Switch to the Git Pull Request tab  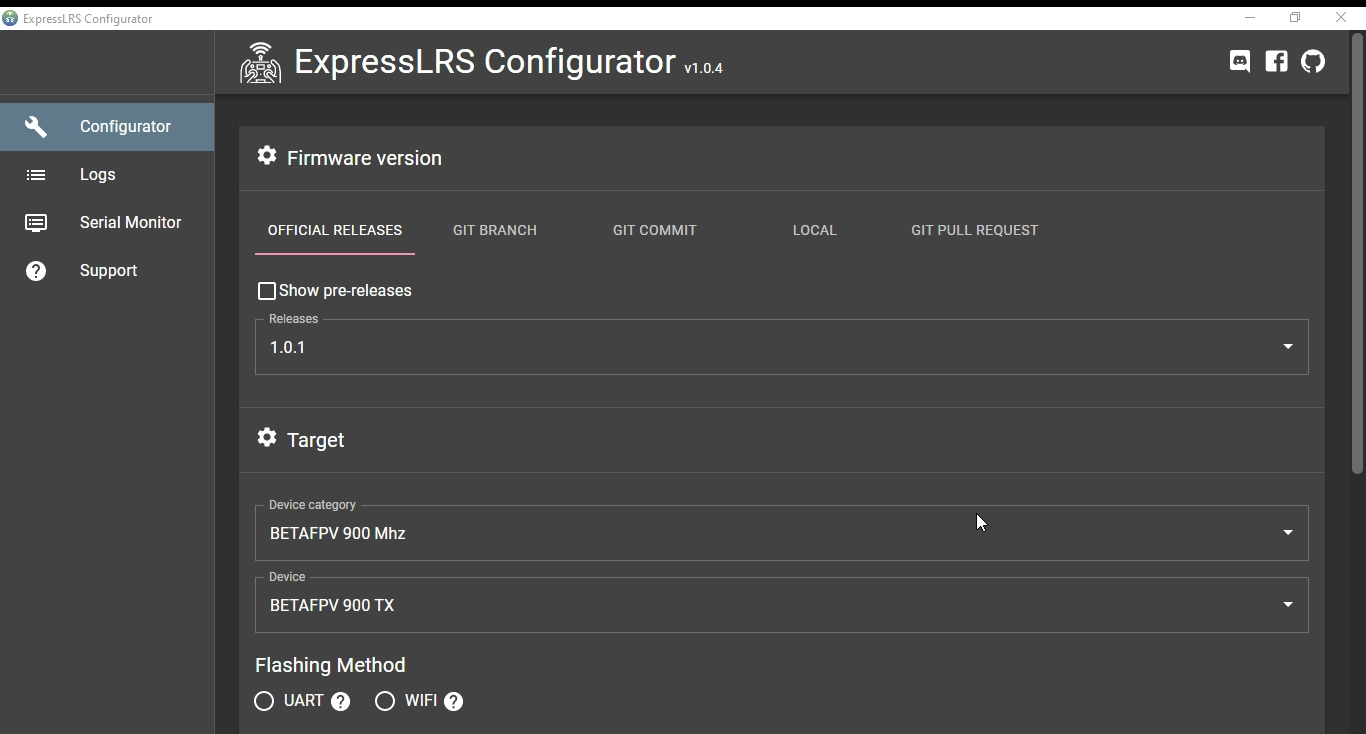974,230
